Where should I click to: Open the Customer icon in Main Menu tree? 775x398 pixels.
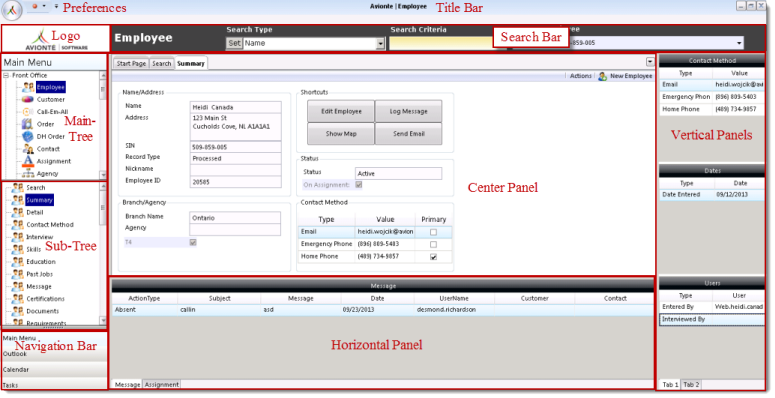tap(28, 99)
